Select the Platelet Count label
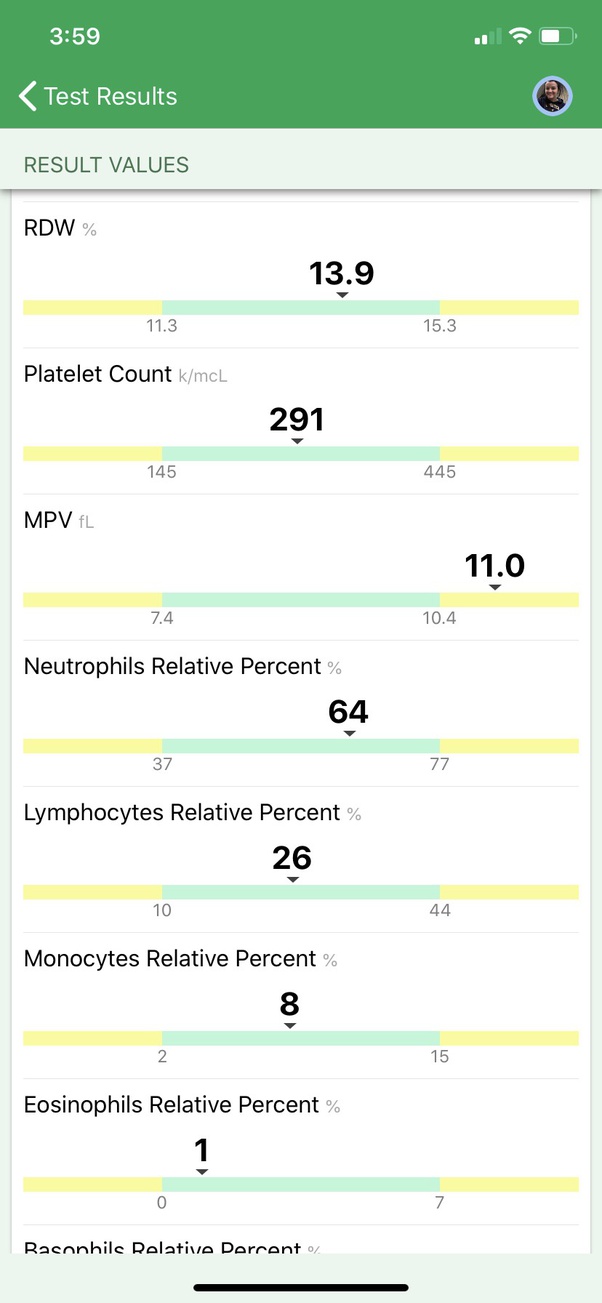602x1303 pixels. (98, 374)
